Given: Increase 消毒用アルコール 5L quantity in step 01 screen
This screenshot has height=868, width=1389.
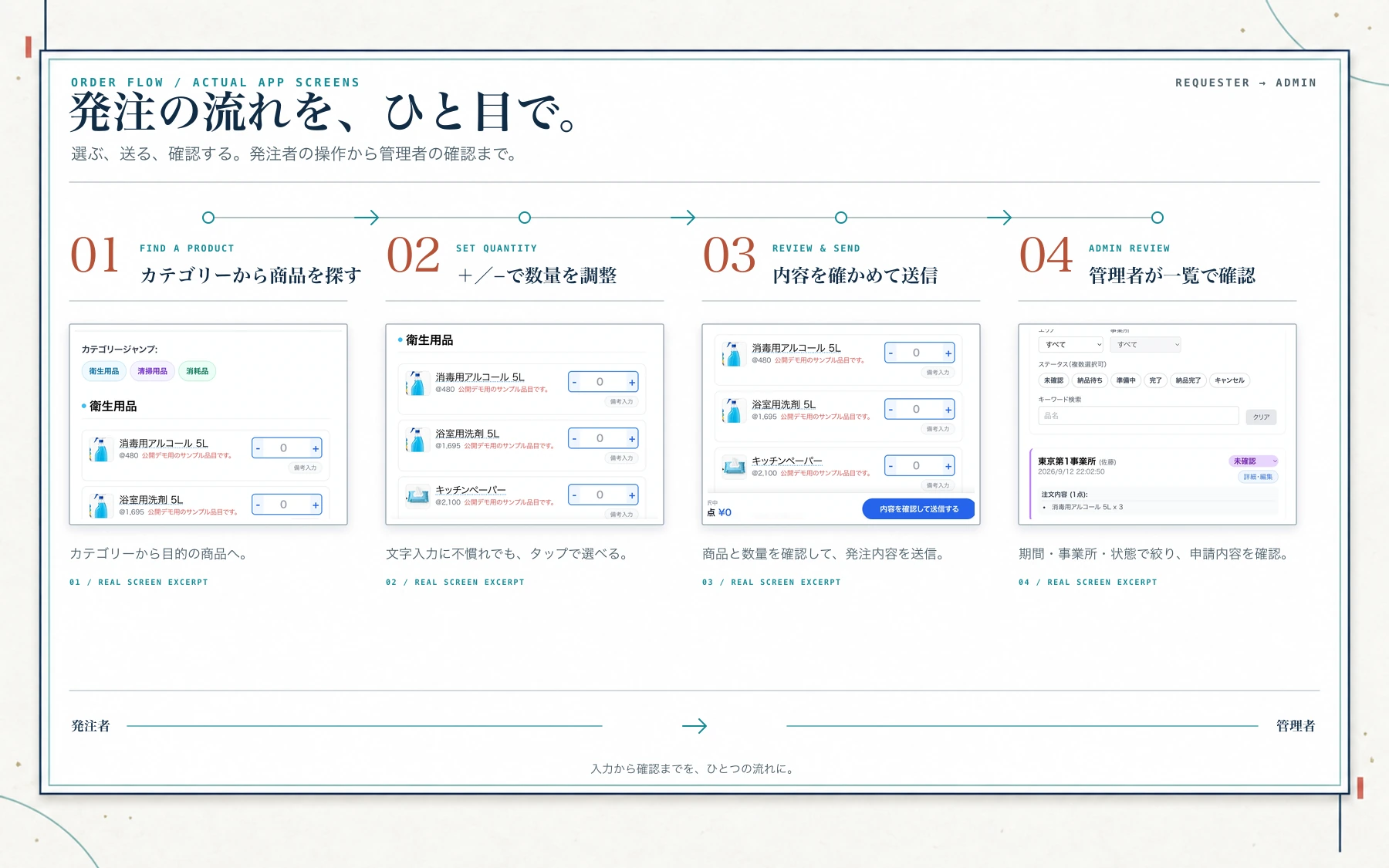Looking at the screenshot, I should pyautogui.click(x=315, y=448).
